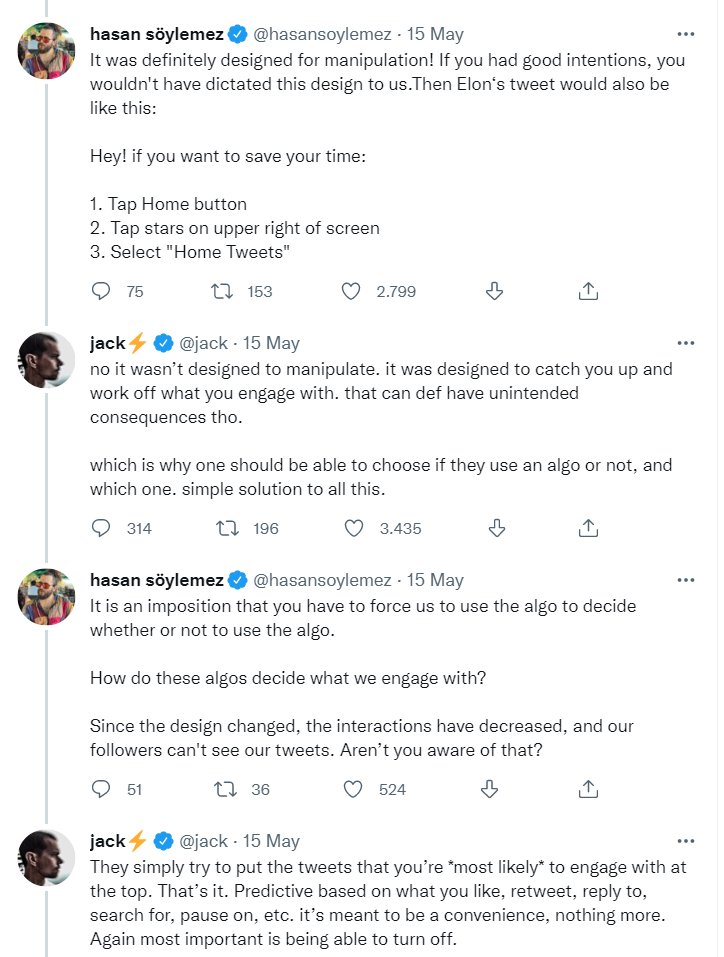724x957 pixels.
Task: Open the more options menu on jack's first tweet
Action: [687, 342]
